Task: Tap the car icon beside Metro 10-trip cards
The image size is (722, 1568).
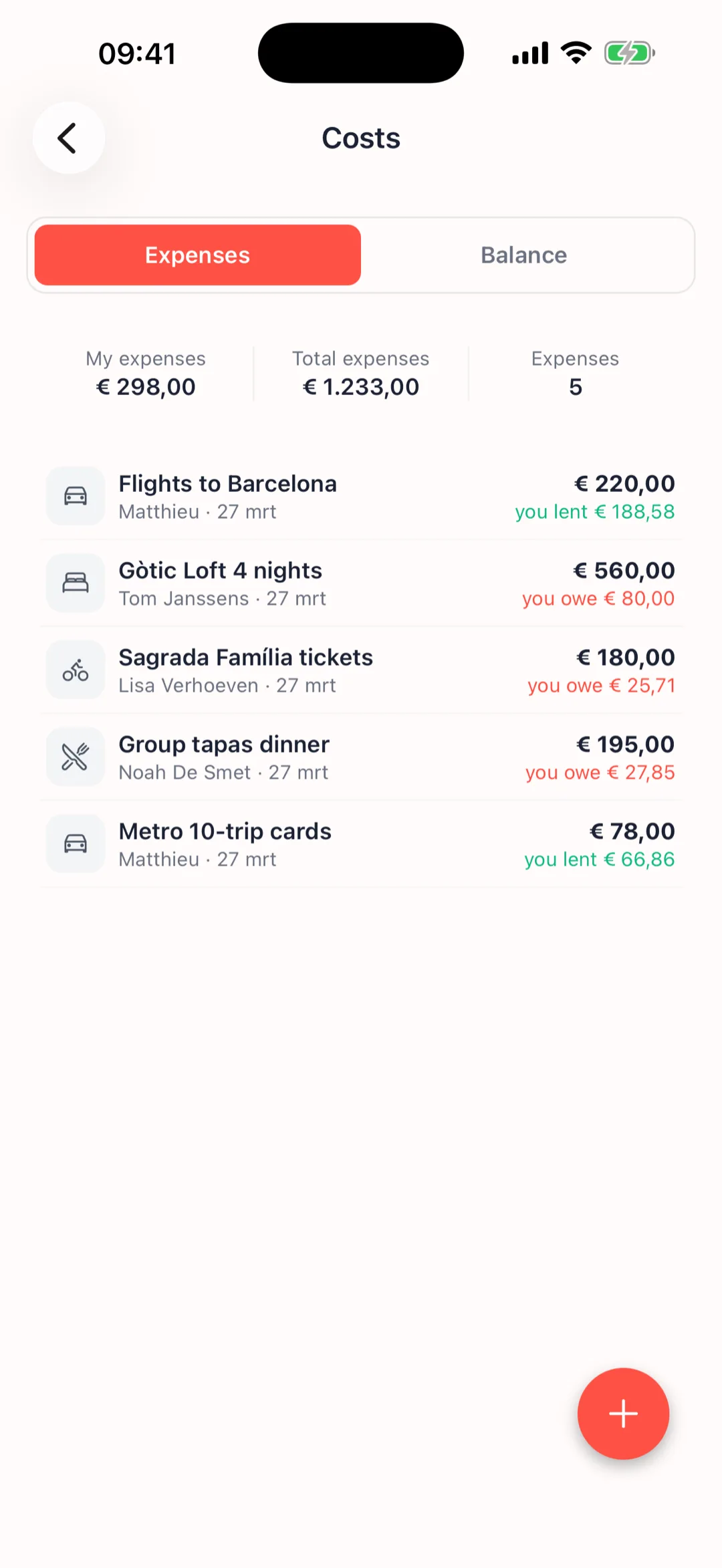Action: pos(76,843)
